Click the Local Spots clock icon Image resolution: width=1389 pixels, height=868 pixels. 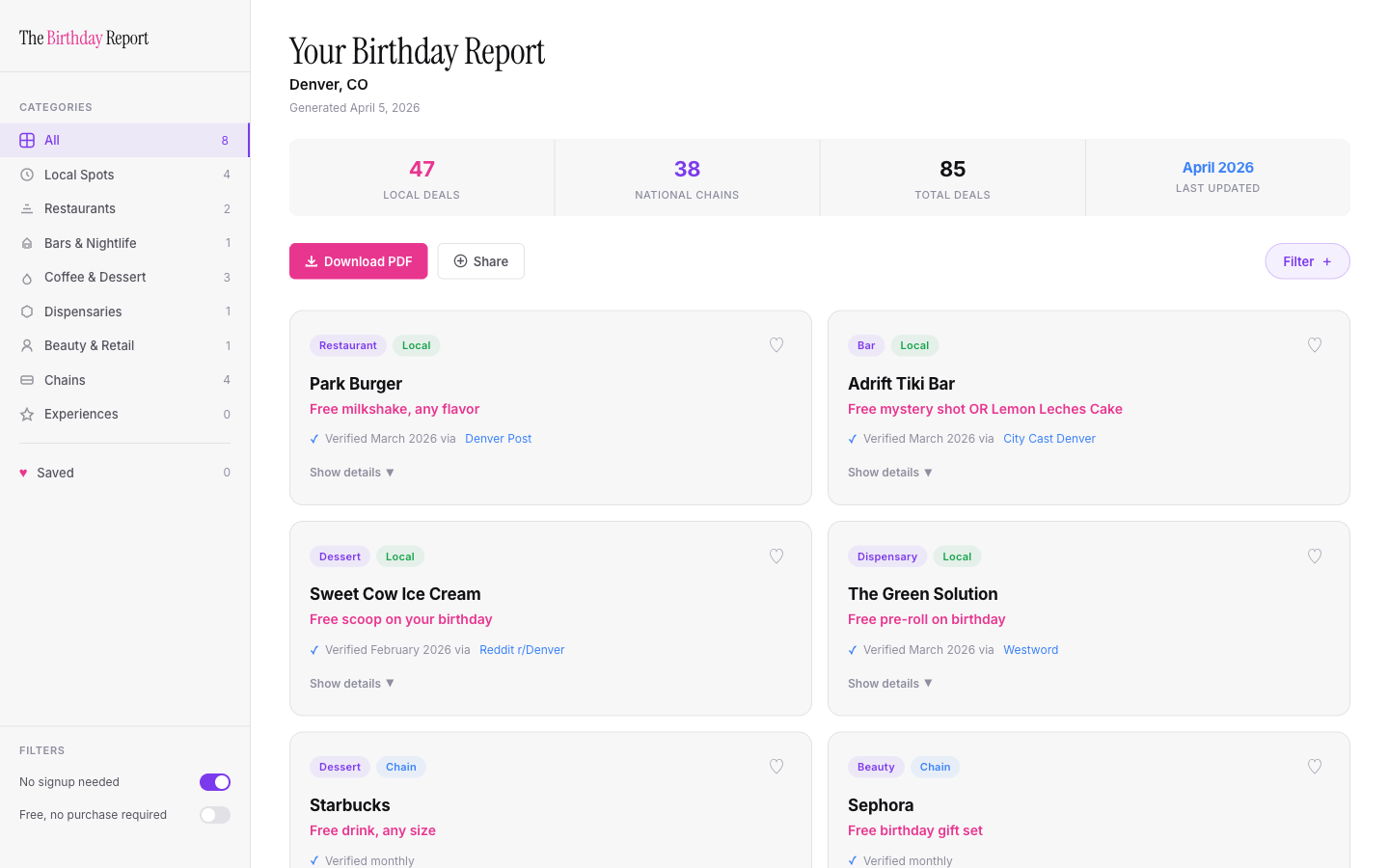(x=27, y=175)
